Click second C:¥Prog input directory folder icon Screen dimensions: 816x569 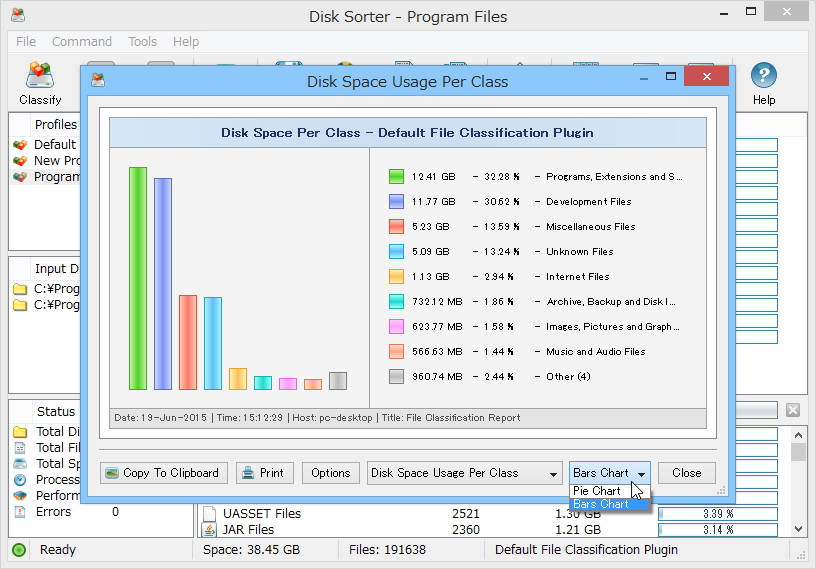point(20,305)
